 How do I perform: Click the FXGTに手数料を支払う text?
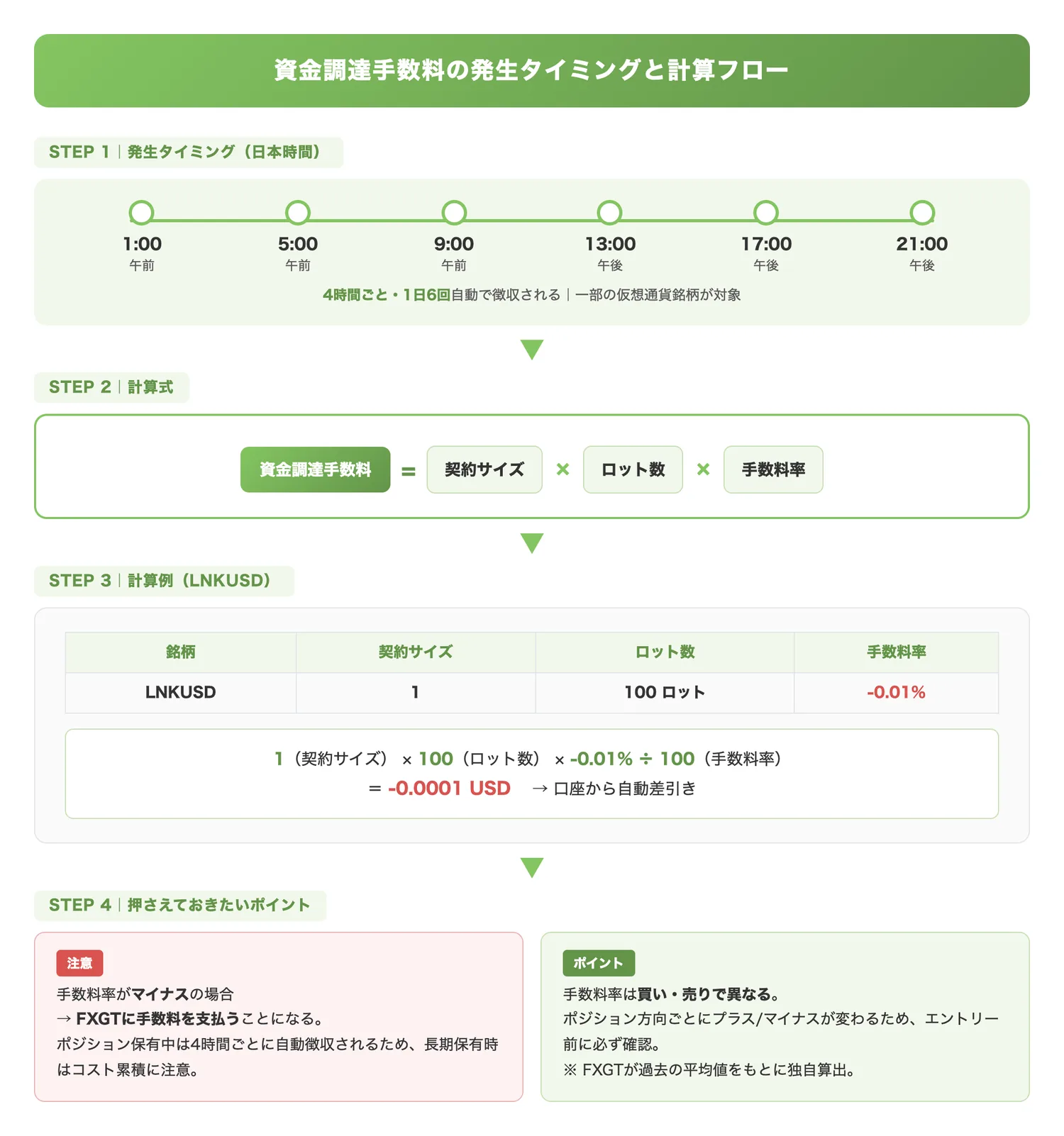(158, 1019)
